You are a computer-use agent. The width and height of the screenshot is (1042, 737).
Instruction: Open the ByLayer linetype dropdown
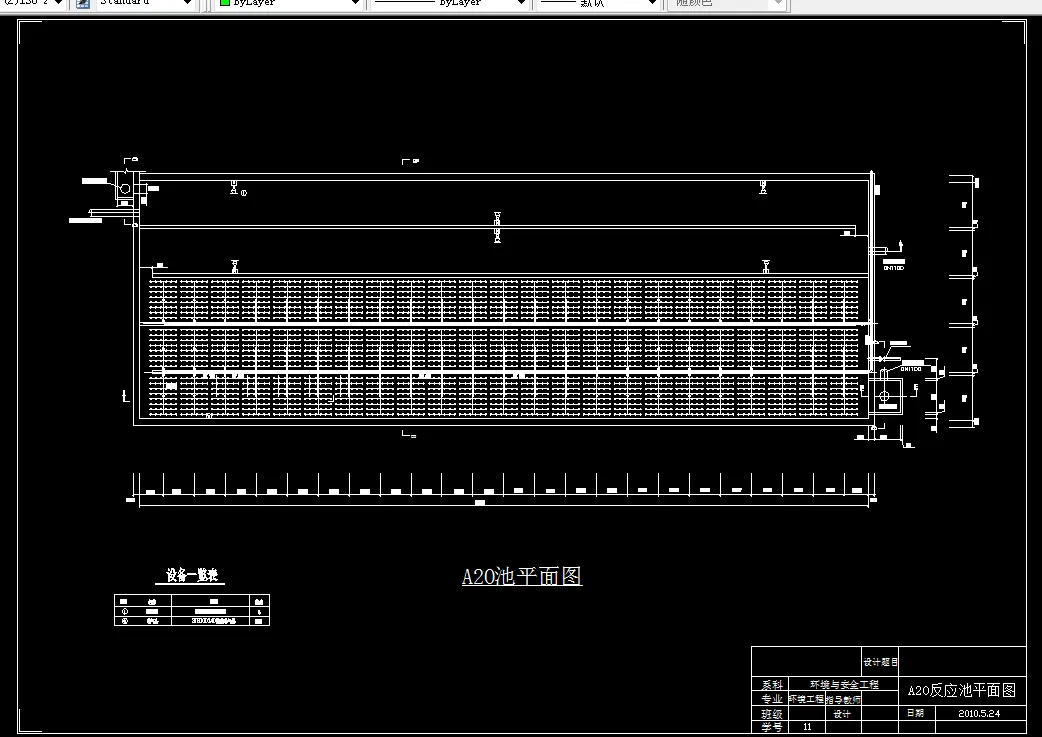point(521,3)
